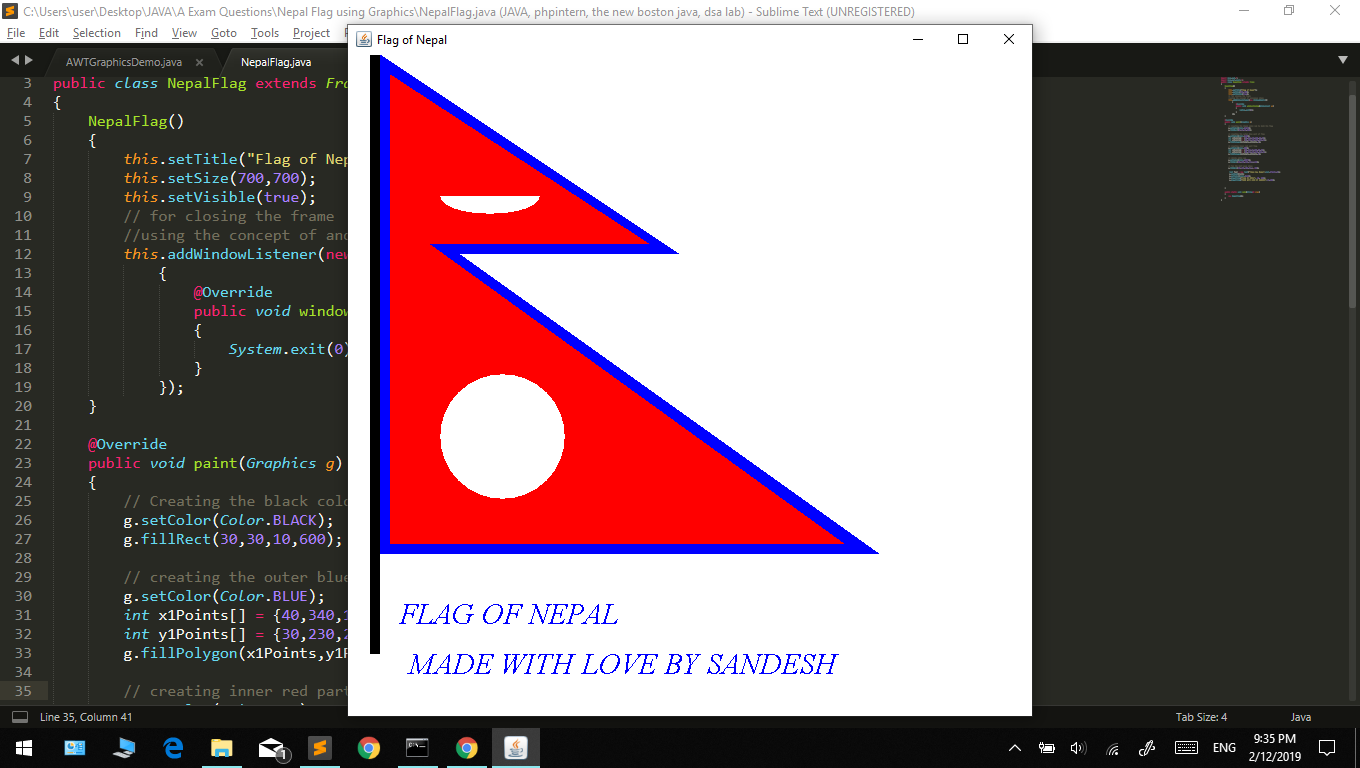
Task: Open the volume control tray icon
Action: pyautogui.click(x=1078, y=747)
